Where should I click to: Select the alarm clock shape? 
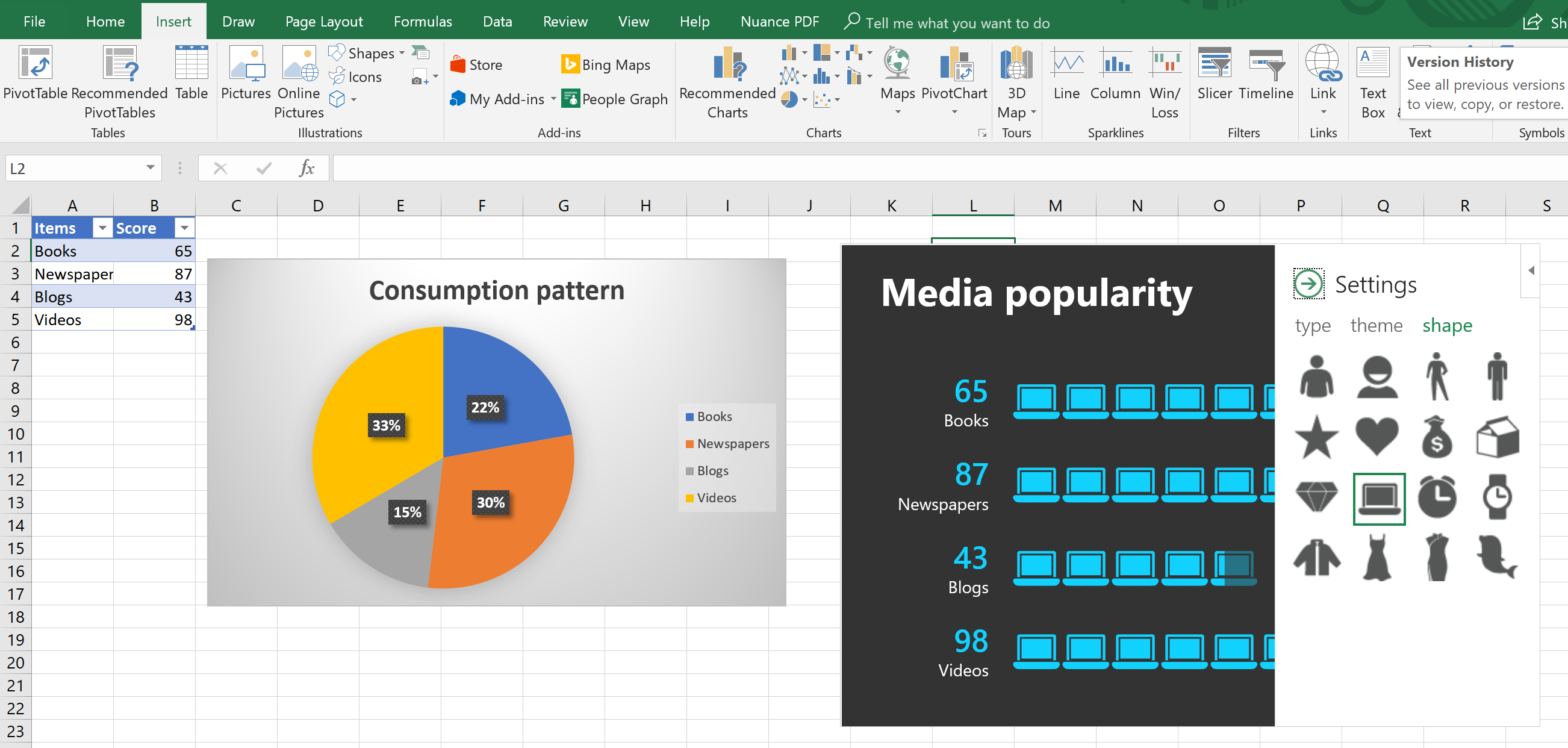[x=1437, y=497]
